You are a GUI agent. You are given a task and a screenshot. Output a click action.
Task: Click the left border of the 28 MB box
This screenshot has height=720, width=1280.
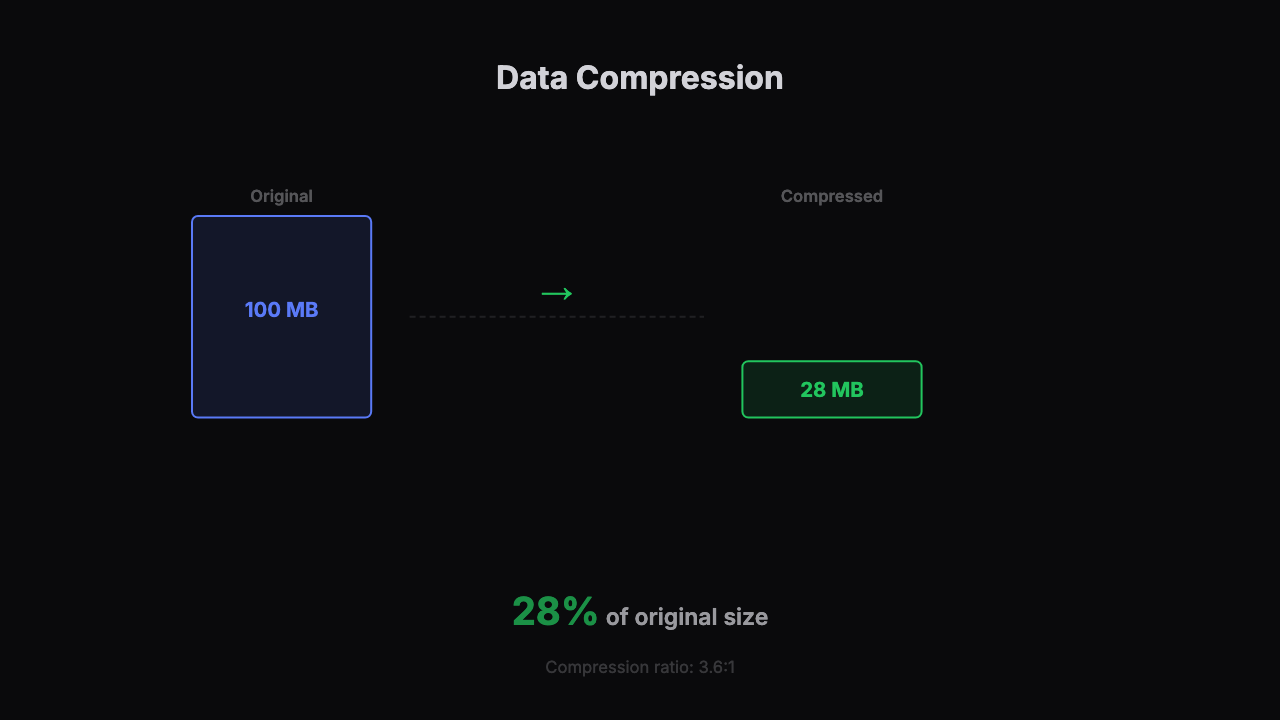[742, 389]
